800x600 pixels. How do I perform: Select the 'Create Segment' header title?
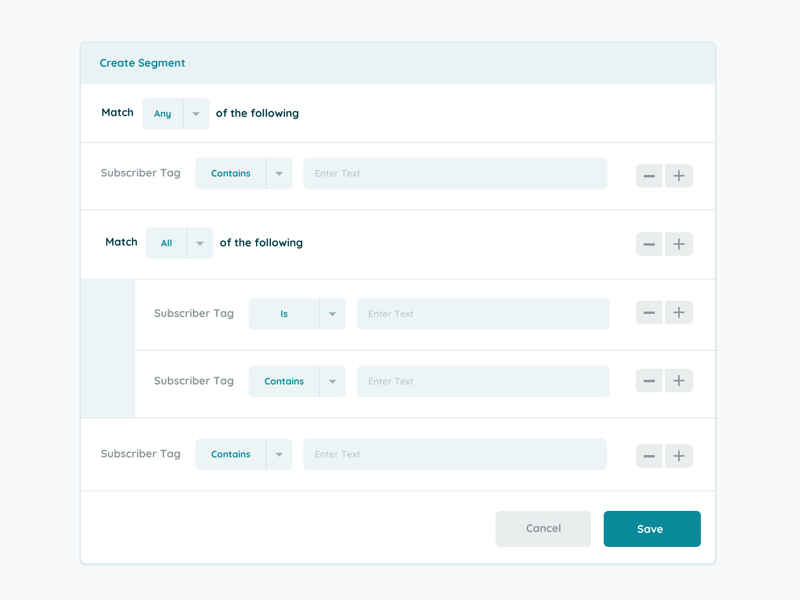pyautogui.click(x=142, y=62)
